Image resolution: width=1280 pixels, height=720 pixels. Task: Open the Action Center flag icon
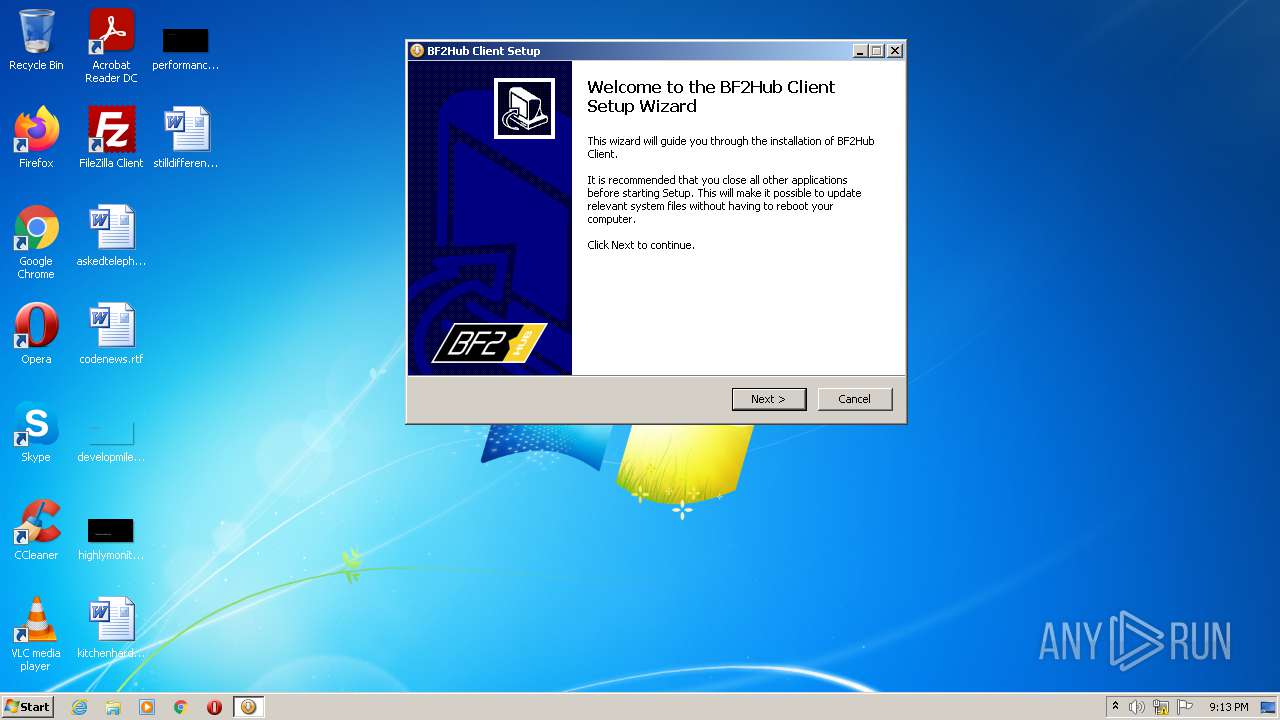pyautogui.click(x=1185, y=707)
